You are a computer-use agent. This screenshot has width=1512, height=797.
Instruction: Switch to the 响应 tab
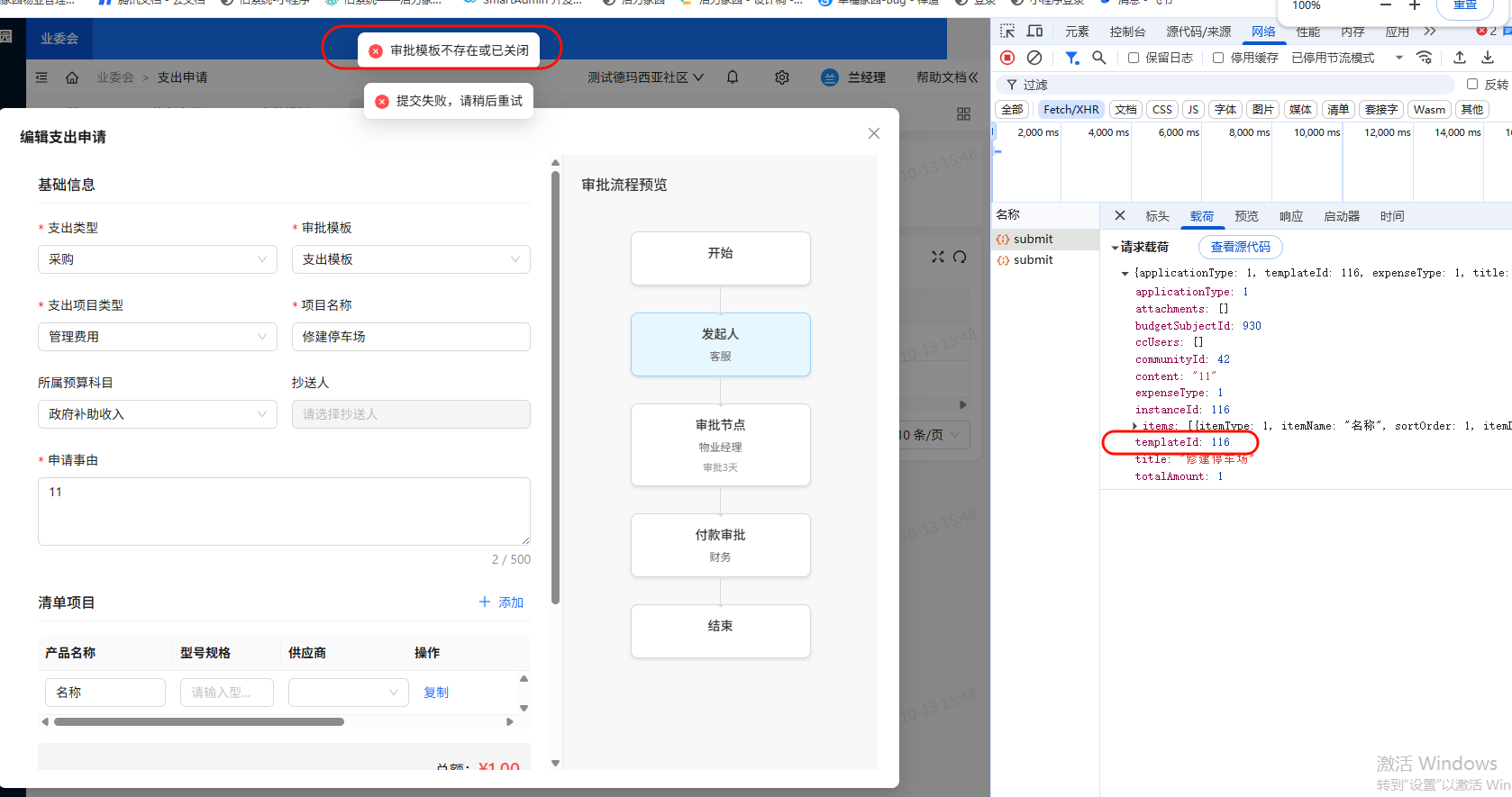click(1291, 216)
